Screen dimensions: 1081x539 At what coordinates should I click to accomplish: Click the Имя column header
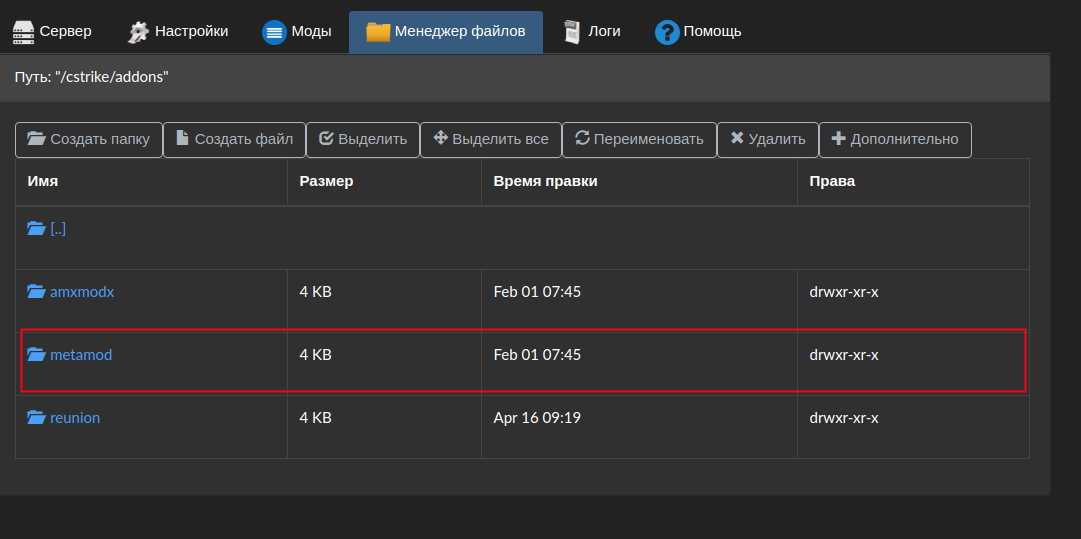point(43,181)
